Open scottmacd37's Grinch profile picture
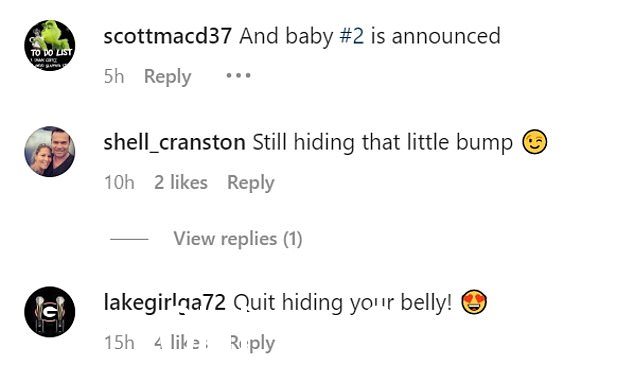Image resolution: width=634 pixels, height=365 pixels. [50, 45]
